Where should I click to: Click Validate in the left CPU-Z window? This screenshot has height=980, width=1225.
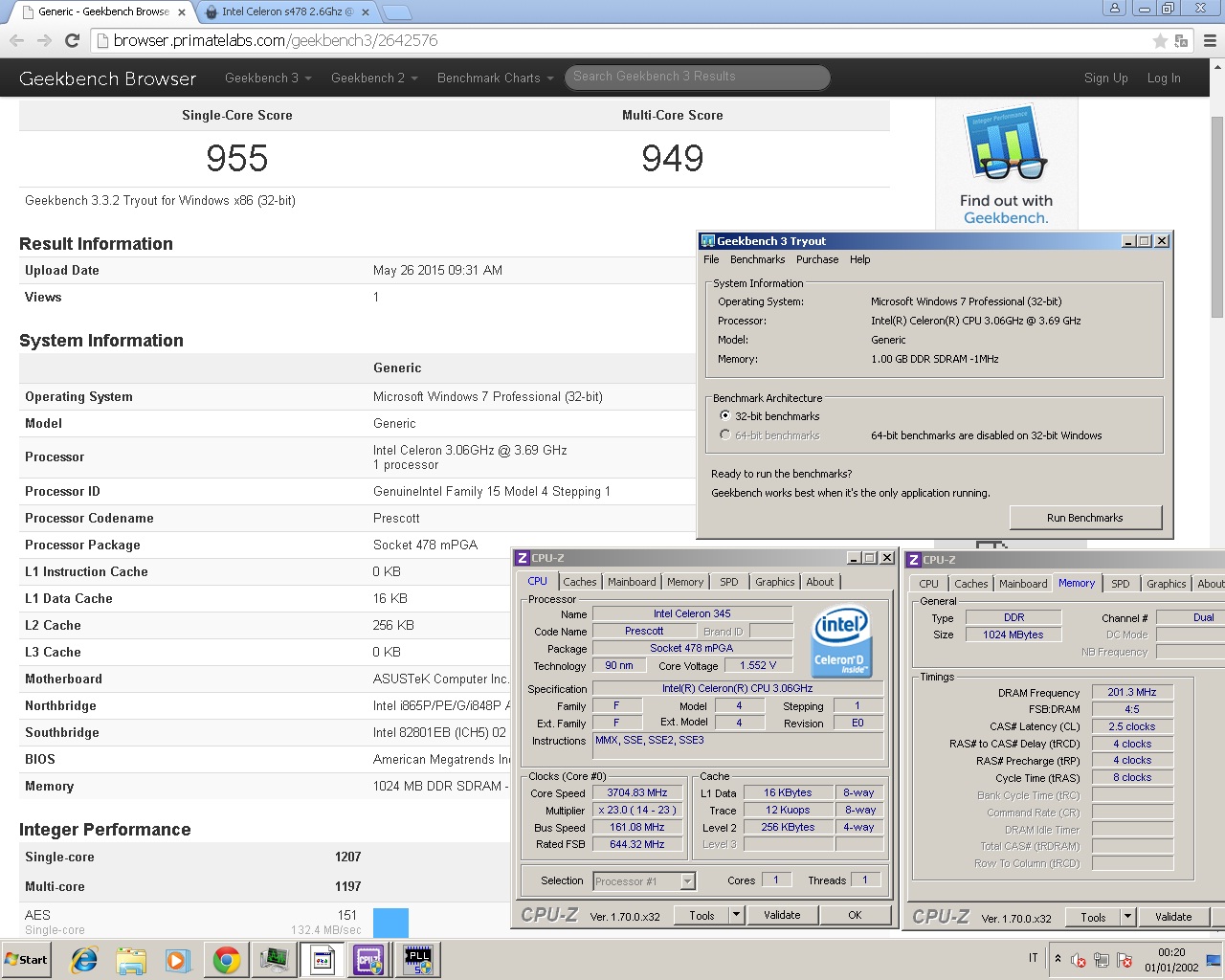coord(782,915)
